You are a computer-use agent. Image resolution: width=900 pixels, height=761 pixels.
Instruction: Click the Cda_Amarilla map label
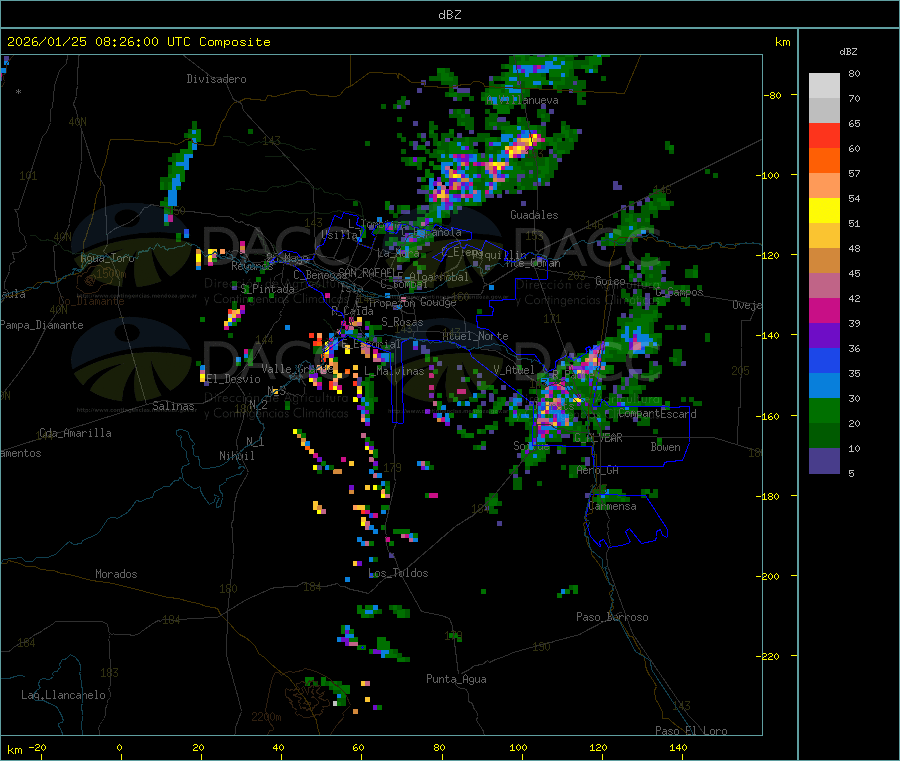(x=75, y=433)
